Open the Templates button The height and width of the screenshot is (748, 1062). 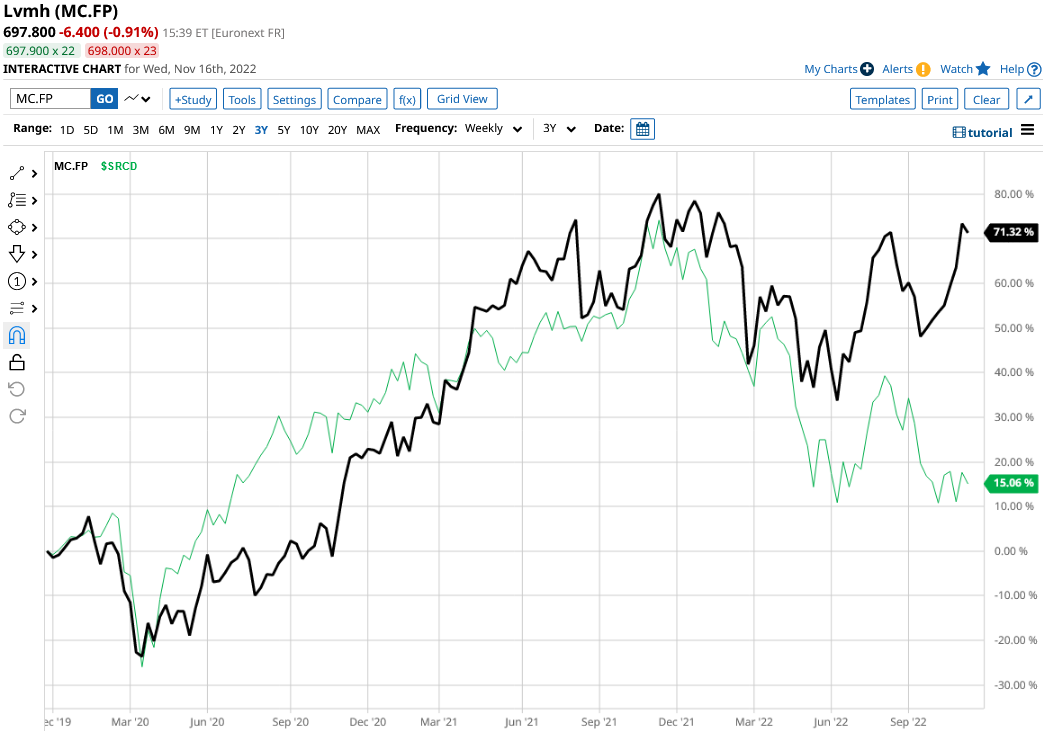click(883, 99)
